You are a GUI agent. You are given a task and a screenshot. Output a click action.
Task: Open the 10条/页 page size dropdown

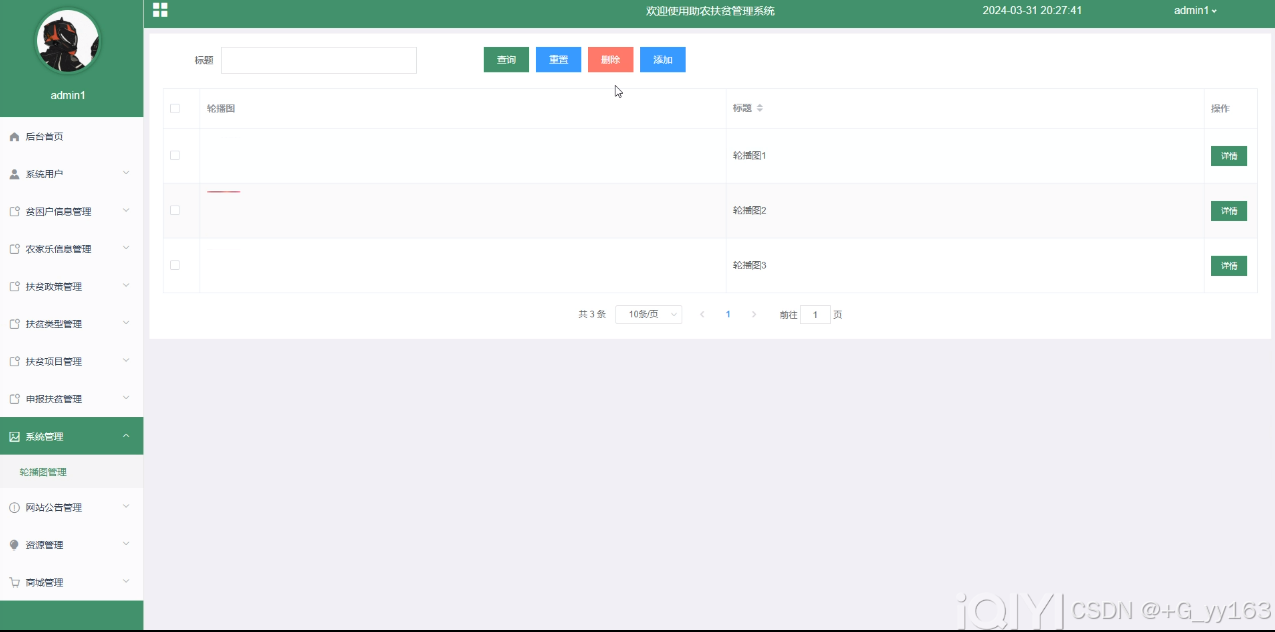pyautogui.click(x=649, y=314)
